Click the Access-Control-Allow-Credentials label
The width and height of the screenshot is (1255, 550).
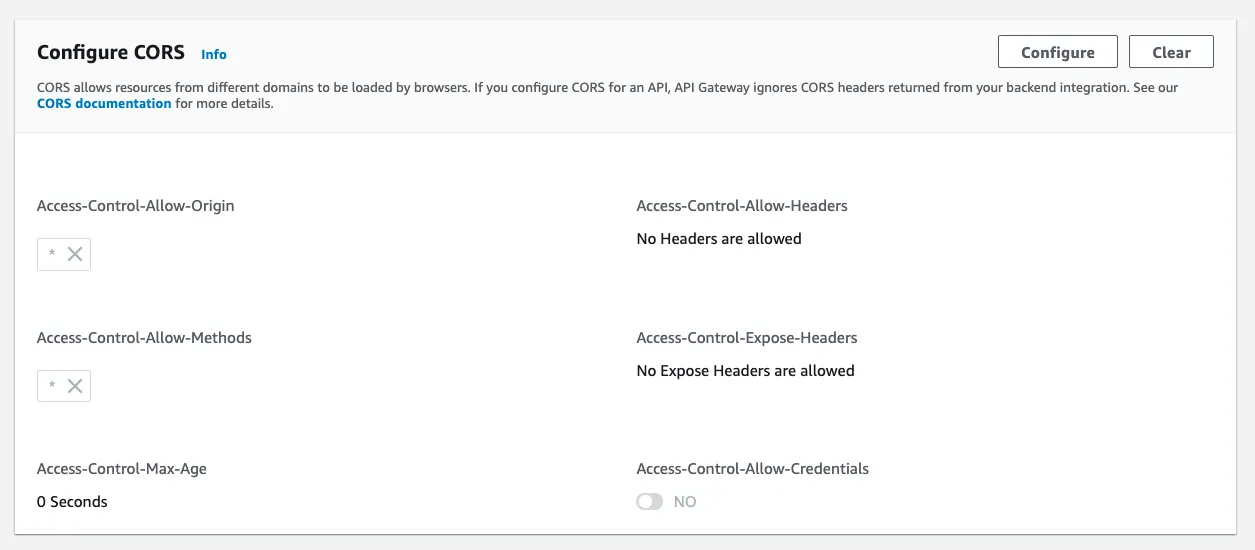(753, 468)
